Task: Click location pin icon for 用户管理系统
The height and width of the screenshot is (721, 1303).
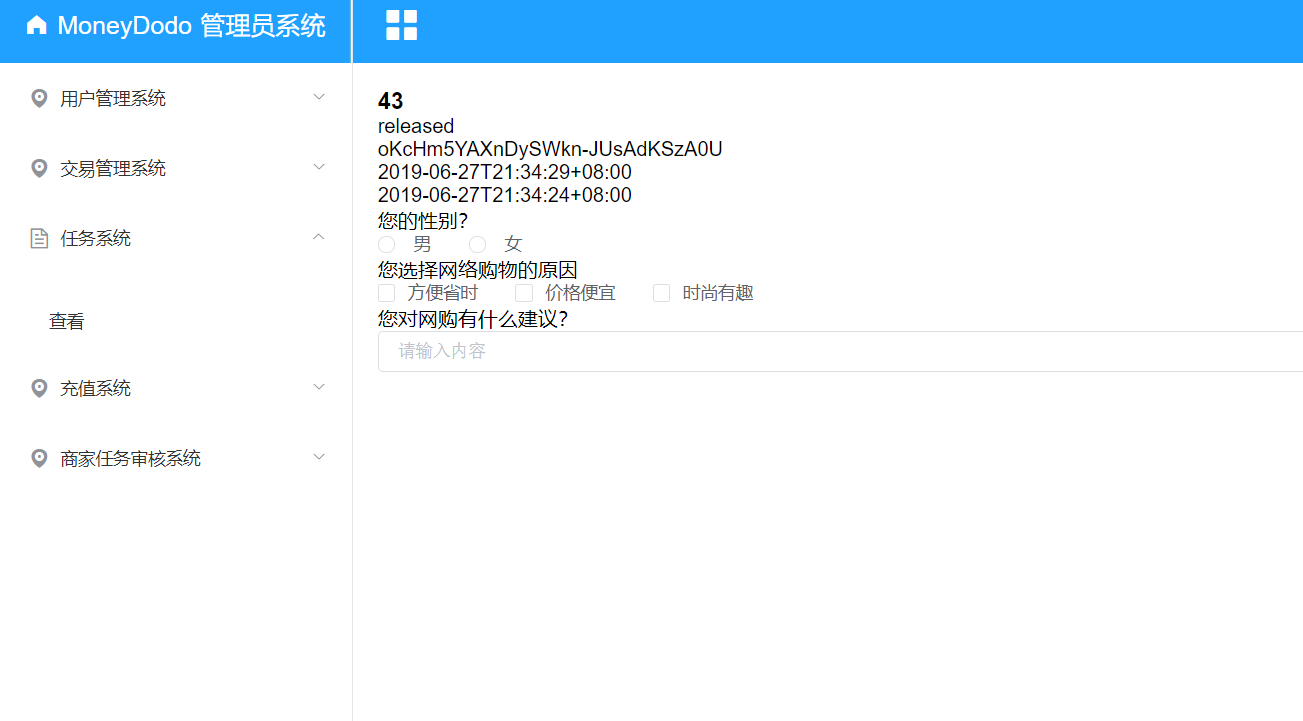Action: coord(39,98)
